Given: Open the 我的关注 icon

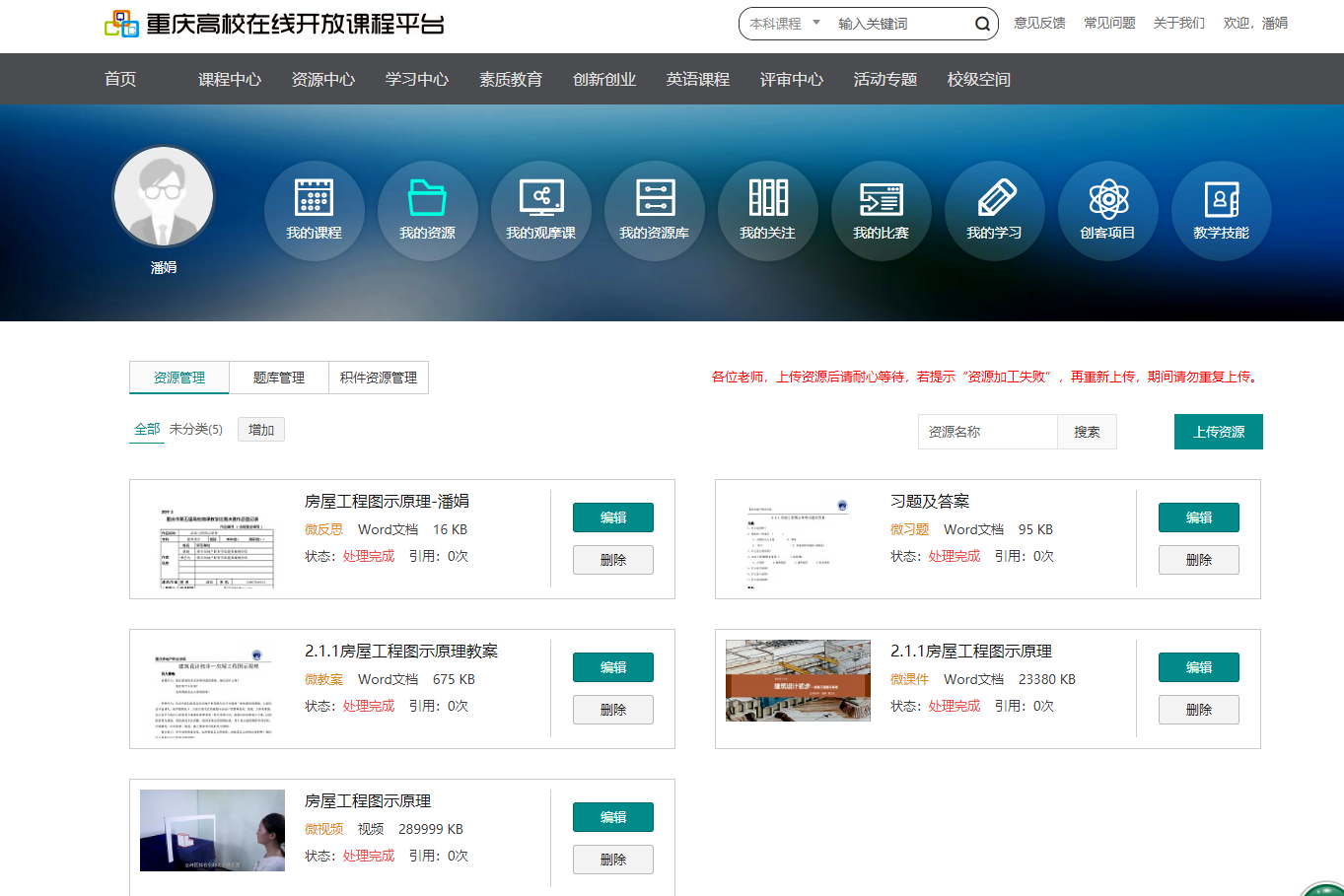Looking at the screenshot, I should pos(767,198).
